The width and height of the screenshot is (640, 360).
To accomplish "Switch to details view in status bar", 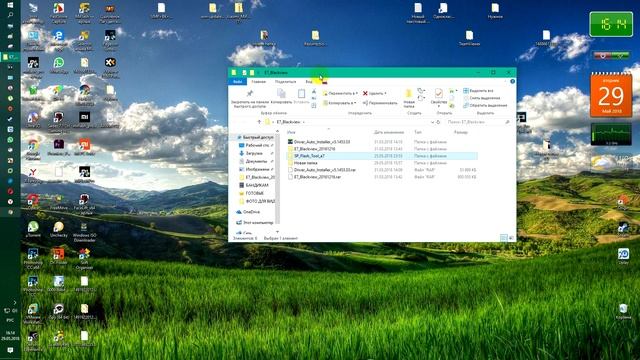I will (504, 238).
